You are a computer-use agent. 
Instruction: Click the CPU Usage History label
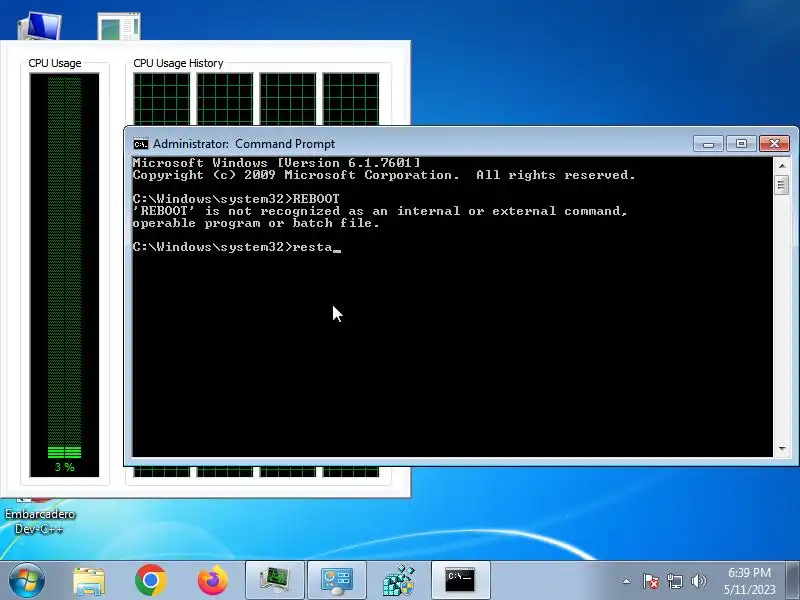[178, 63]
